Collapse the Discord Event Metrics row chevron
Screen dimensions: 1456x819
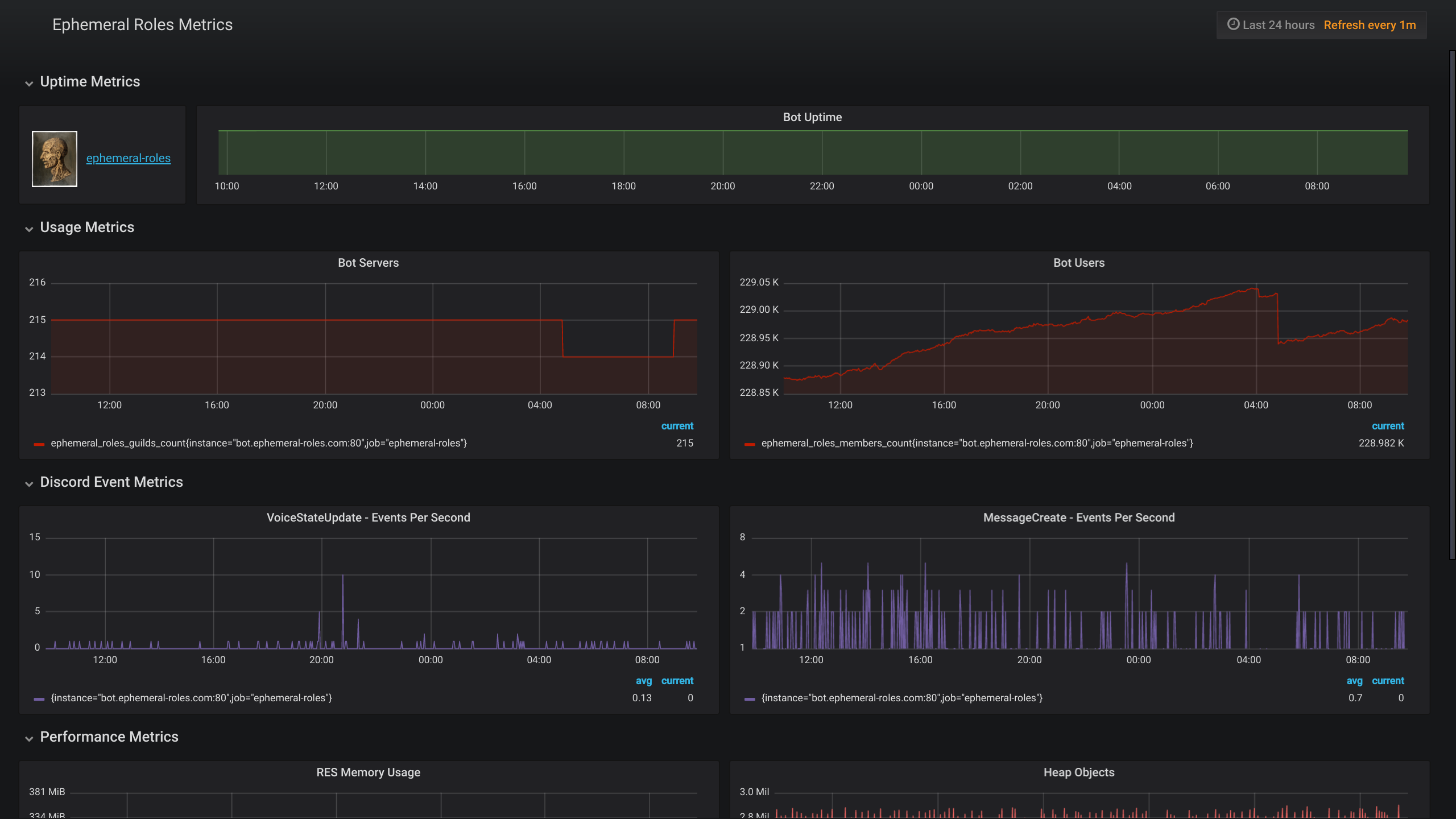[x=29, y=483]
